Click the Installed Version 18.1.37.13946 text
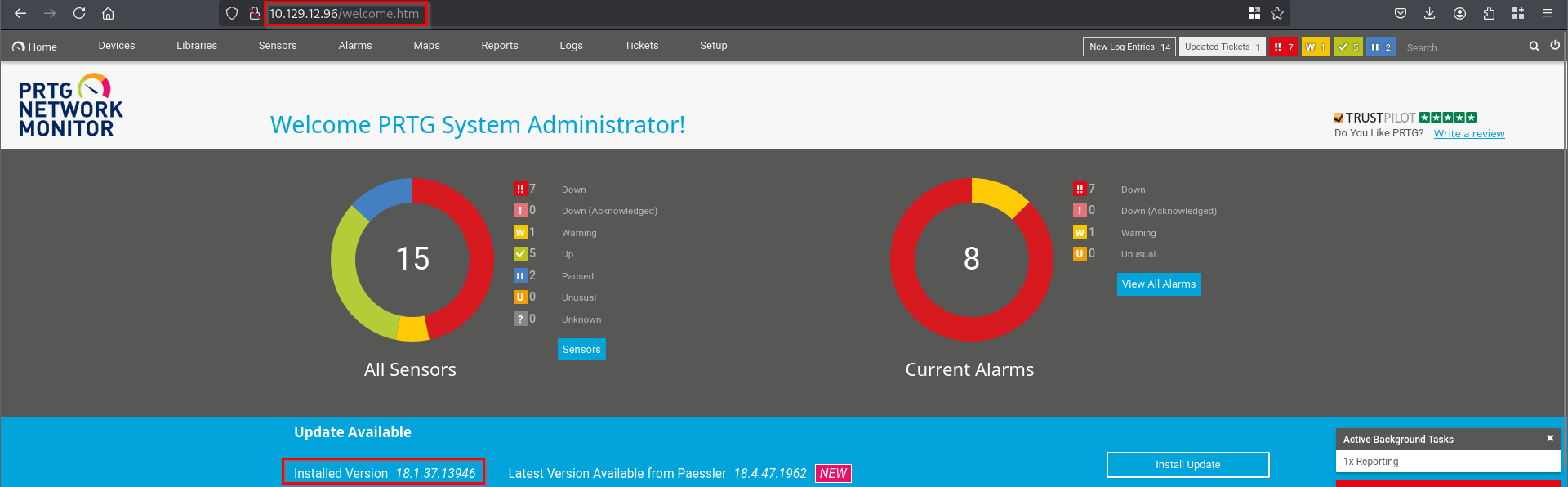The height and width of the screenshot is (487, 1568). pyautogui.click(x=385, y=473)
